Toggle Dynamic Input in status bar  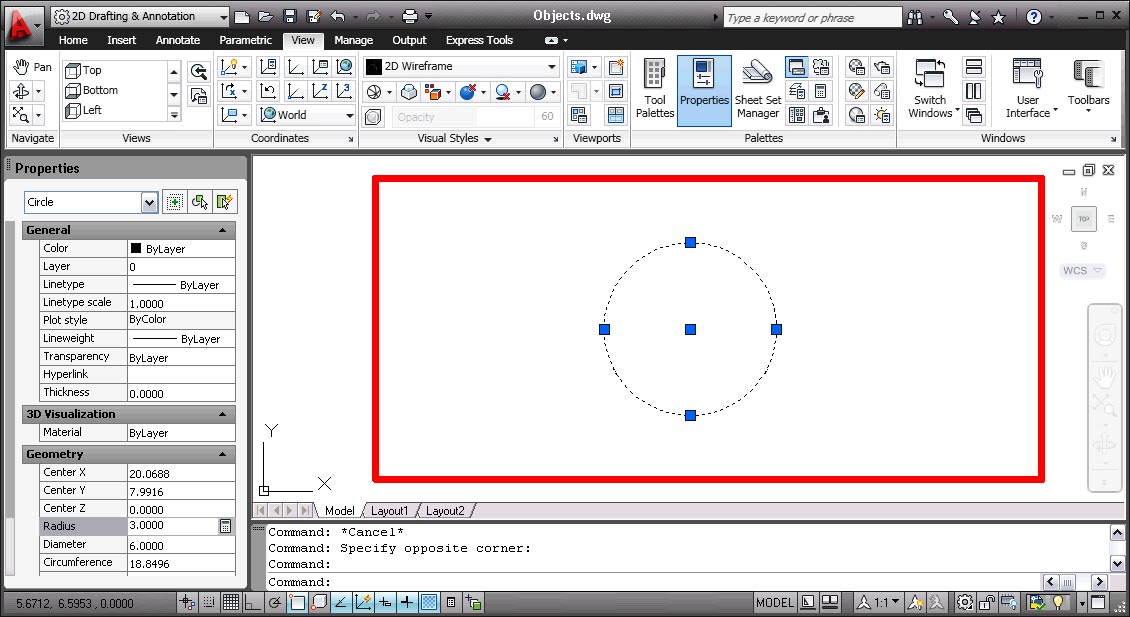(x=386, y=603)
